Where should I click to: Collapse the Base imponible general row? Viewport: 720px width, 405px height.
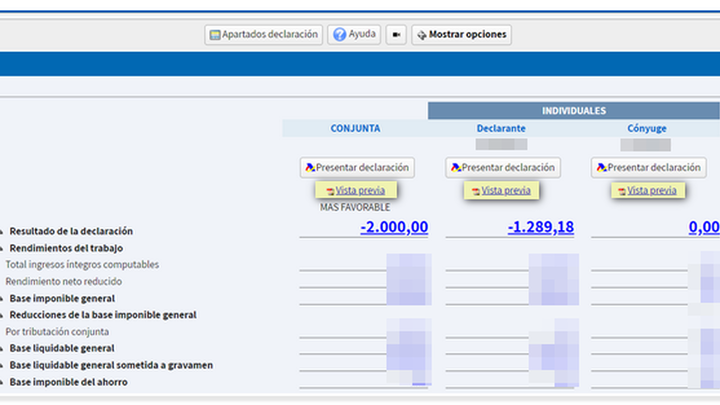point(2,299)
